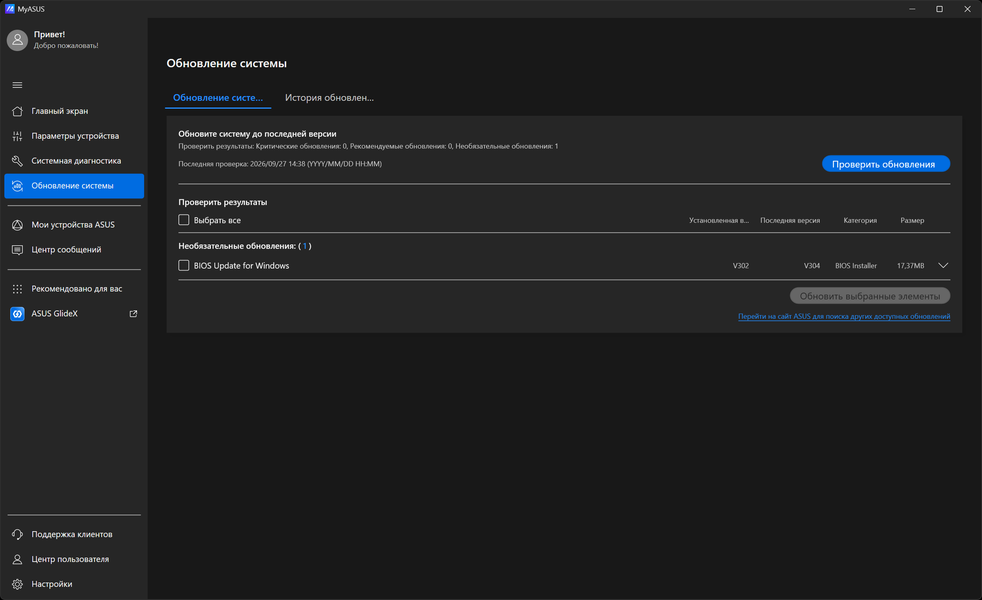Open Поддержка клиентов label

[72, 534]
